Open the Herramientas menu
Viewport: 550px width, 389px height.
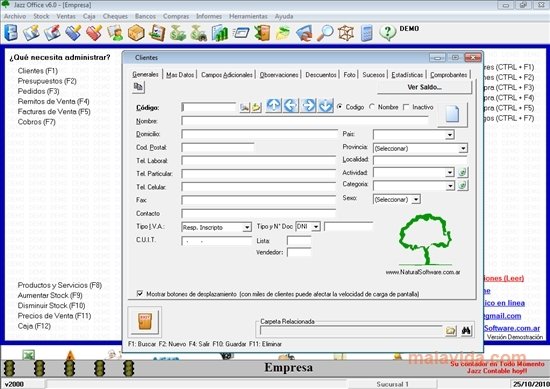248,16
